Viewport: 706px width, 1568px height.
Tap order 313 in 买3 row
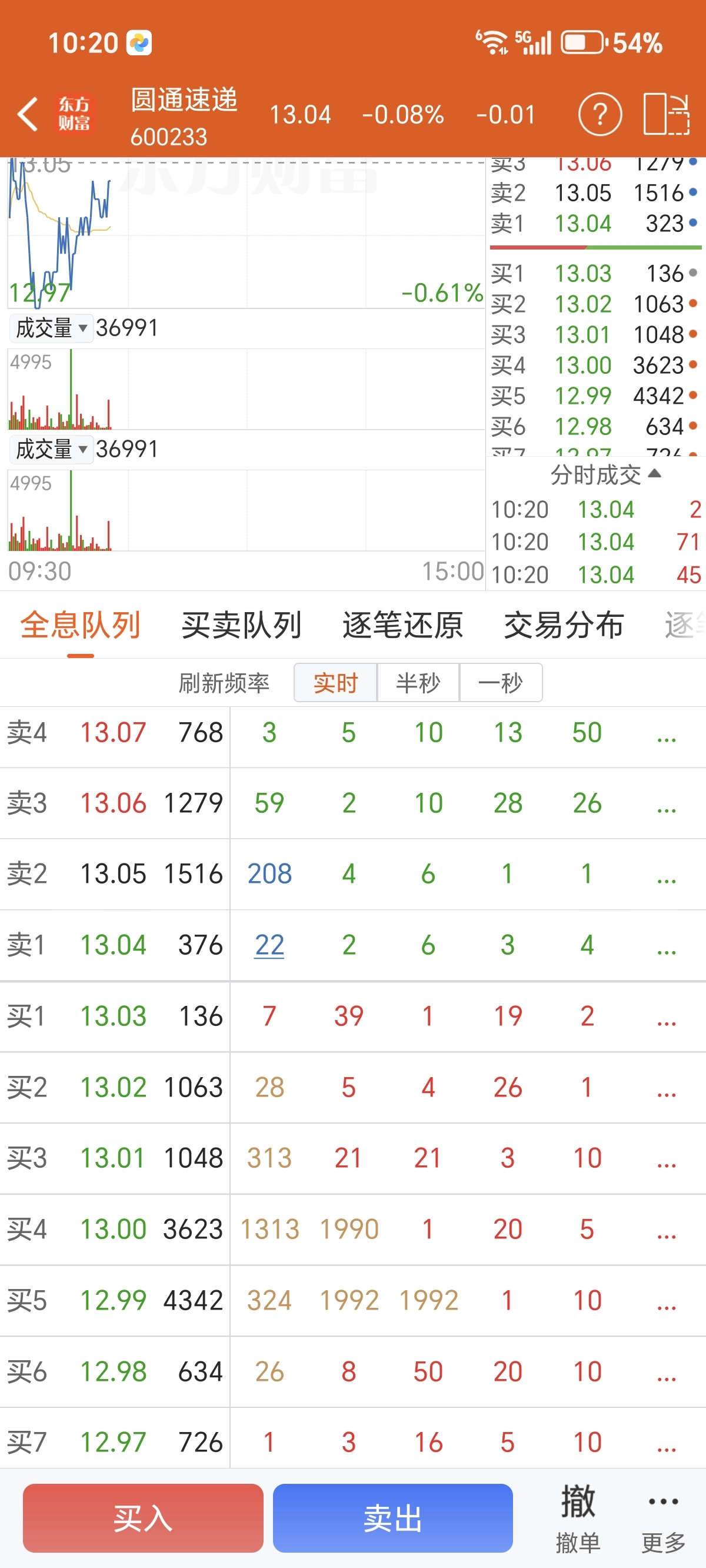[x=269, y=1158]
